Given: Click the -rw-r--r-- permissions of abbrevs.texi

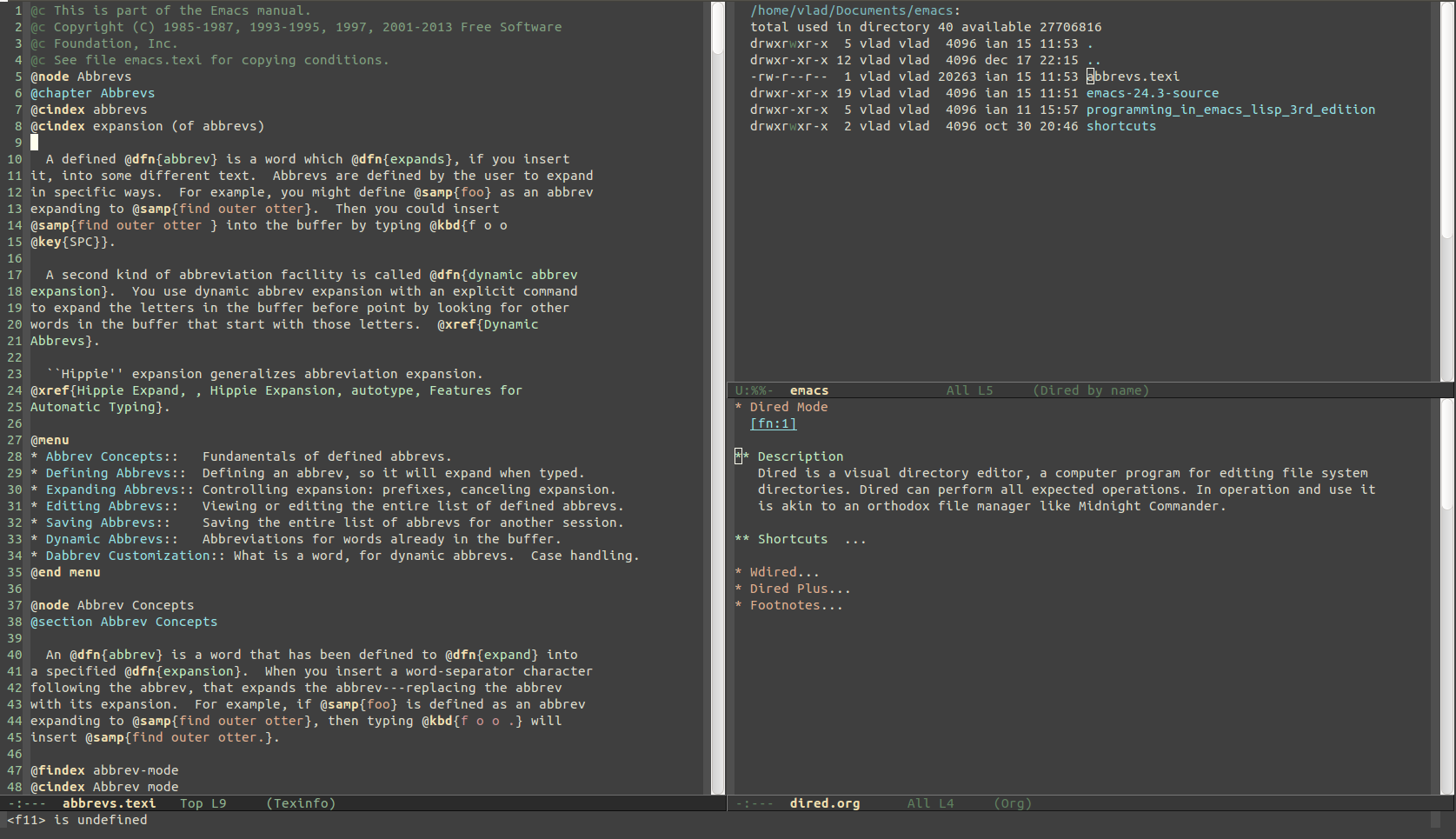Looking at the screenshot, I should click(789, 77).
